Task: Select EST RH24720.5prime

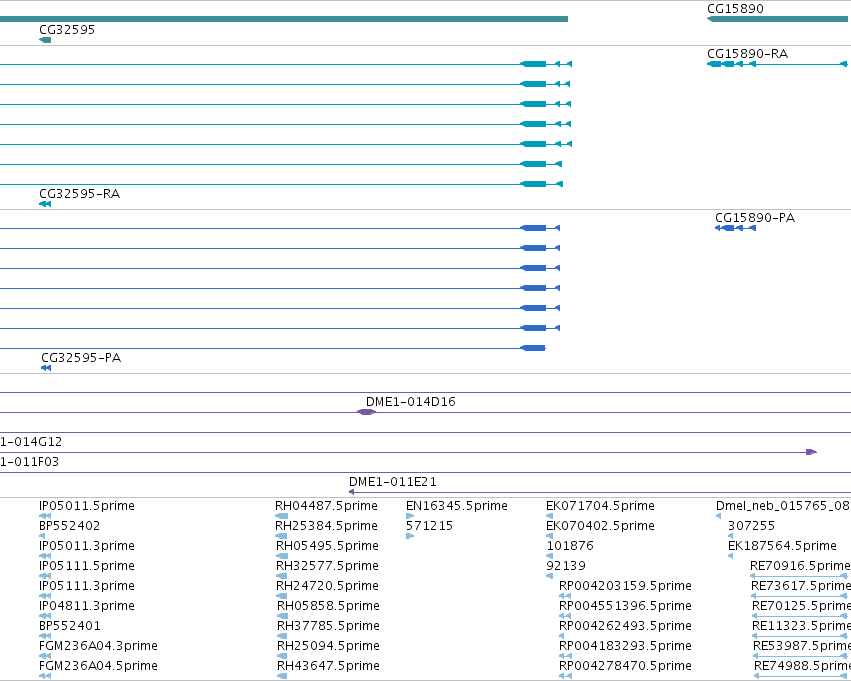Action: tap(327, 586)
